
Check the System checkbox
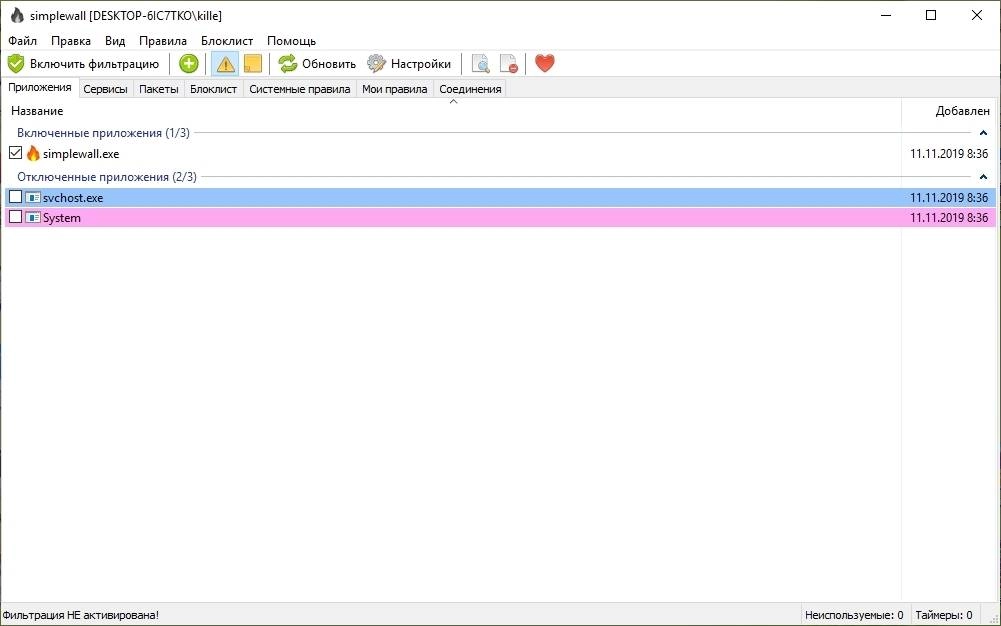(15, 217)
